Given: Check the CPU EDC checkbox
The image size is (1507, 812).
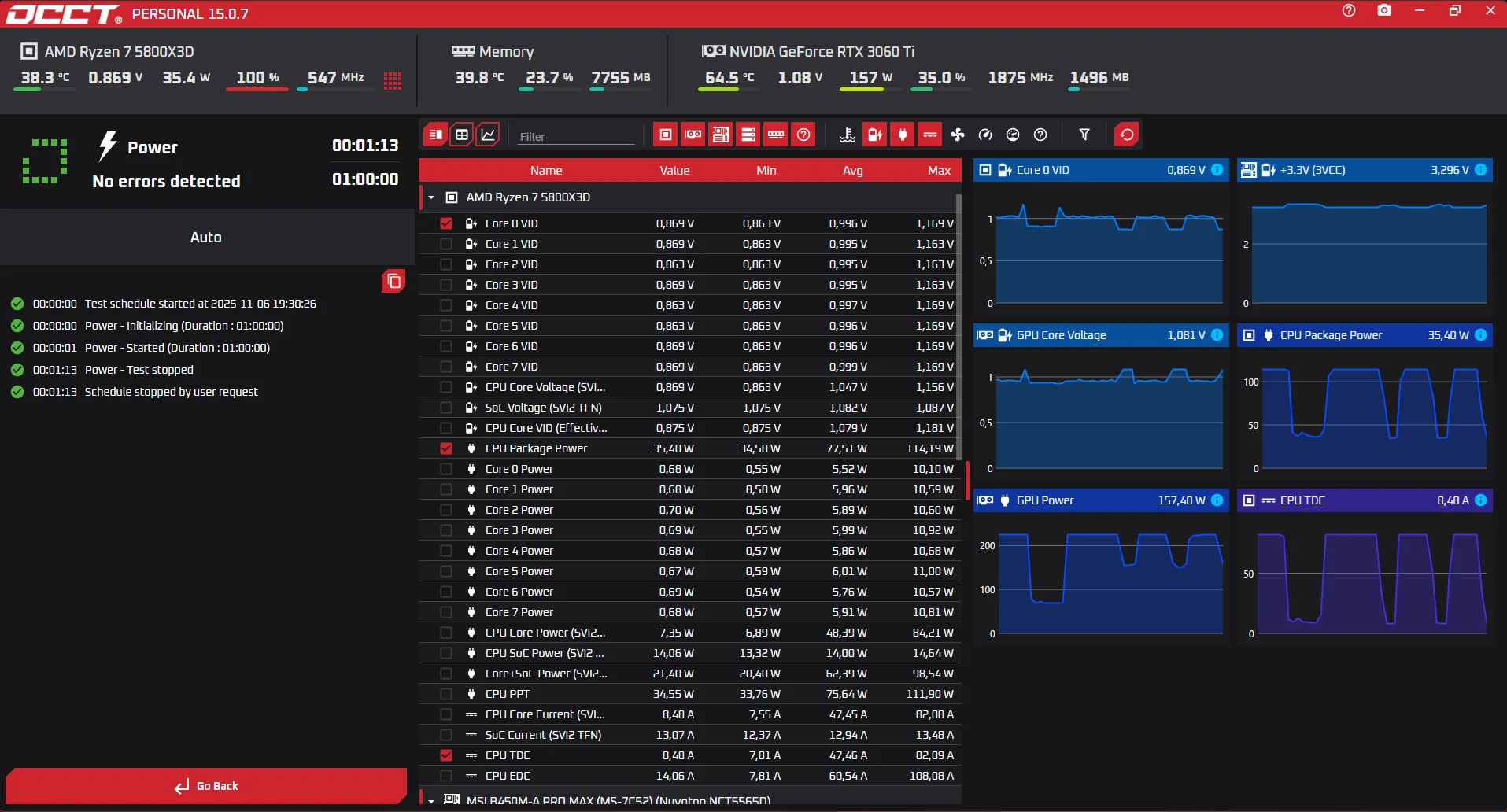Looking at the screenshot, I should (446, 776).
